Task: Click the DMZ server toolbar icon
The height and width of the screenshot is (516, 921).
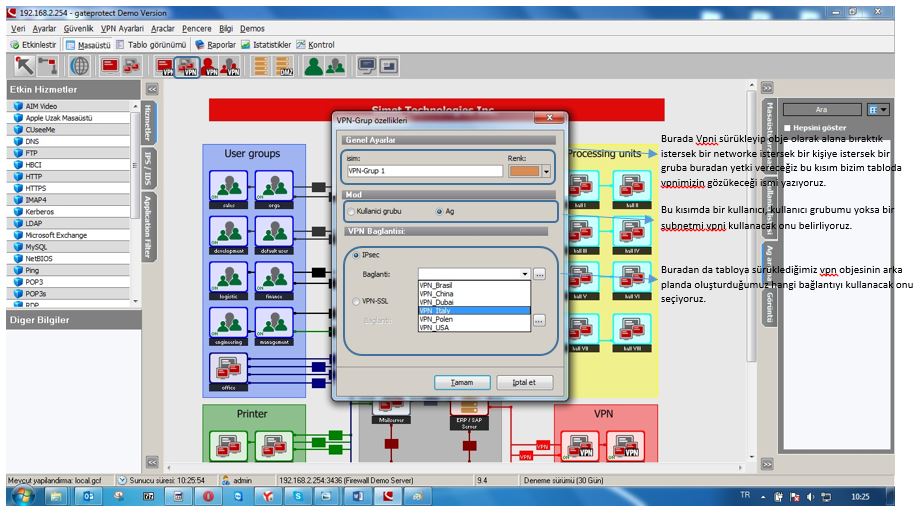Action: (285, 67)
